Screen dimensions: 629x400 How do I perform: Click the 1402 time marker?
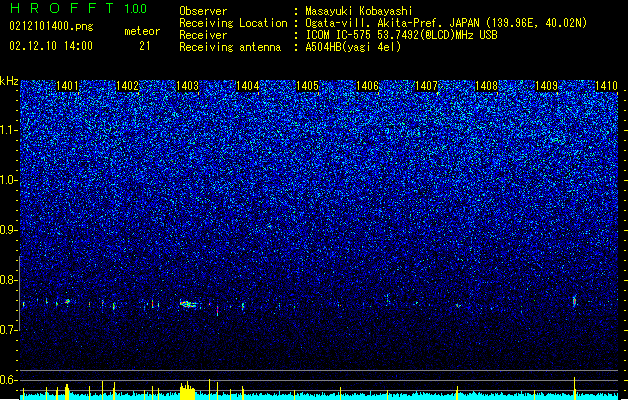click(127, 86)
